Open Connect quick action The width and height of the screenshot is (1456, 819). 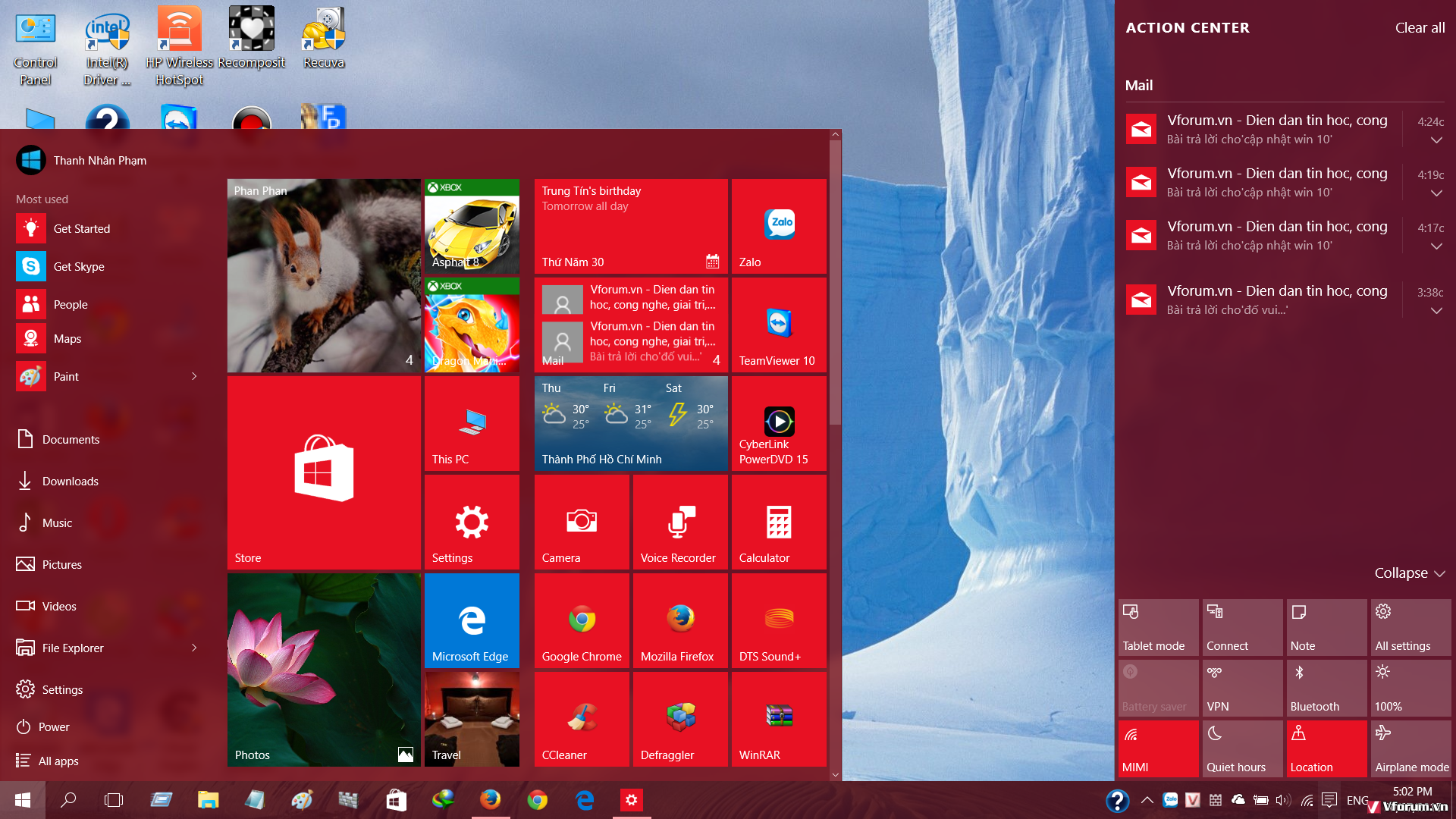click(1242, 627)
